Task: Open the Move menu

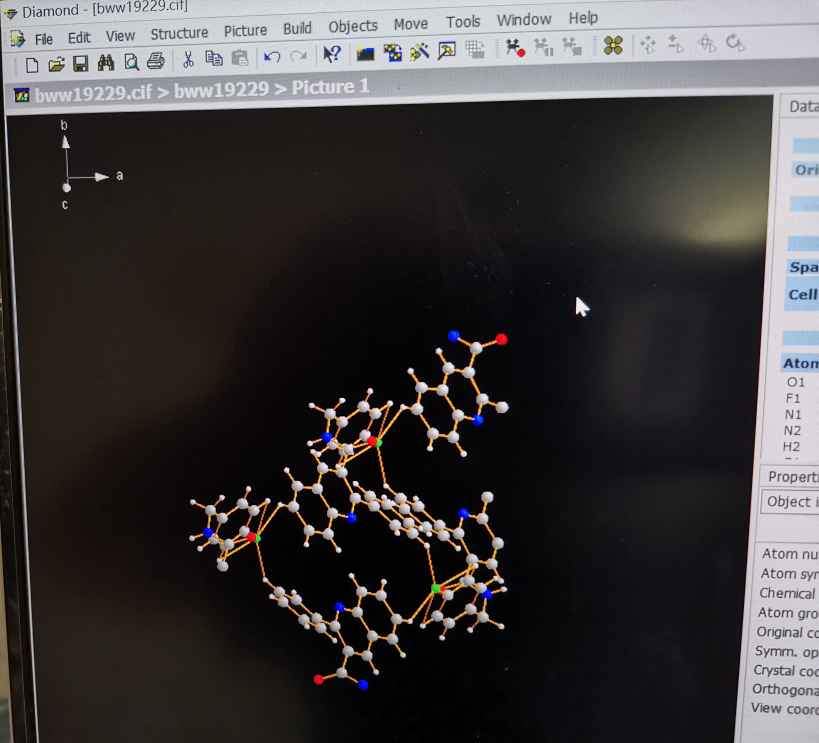Action: tap(411, 24)
